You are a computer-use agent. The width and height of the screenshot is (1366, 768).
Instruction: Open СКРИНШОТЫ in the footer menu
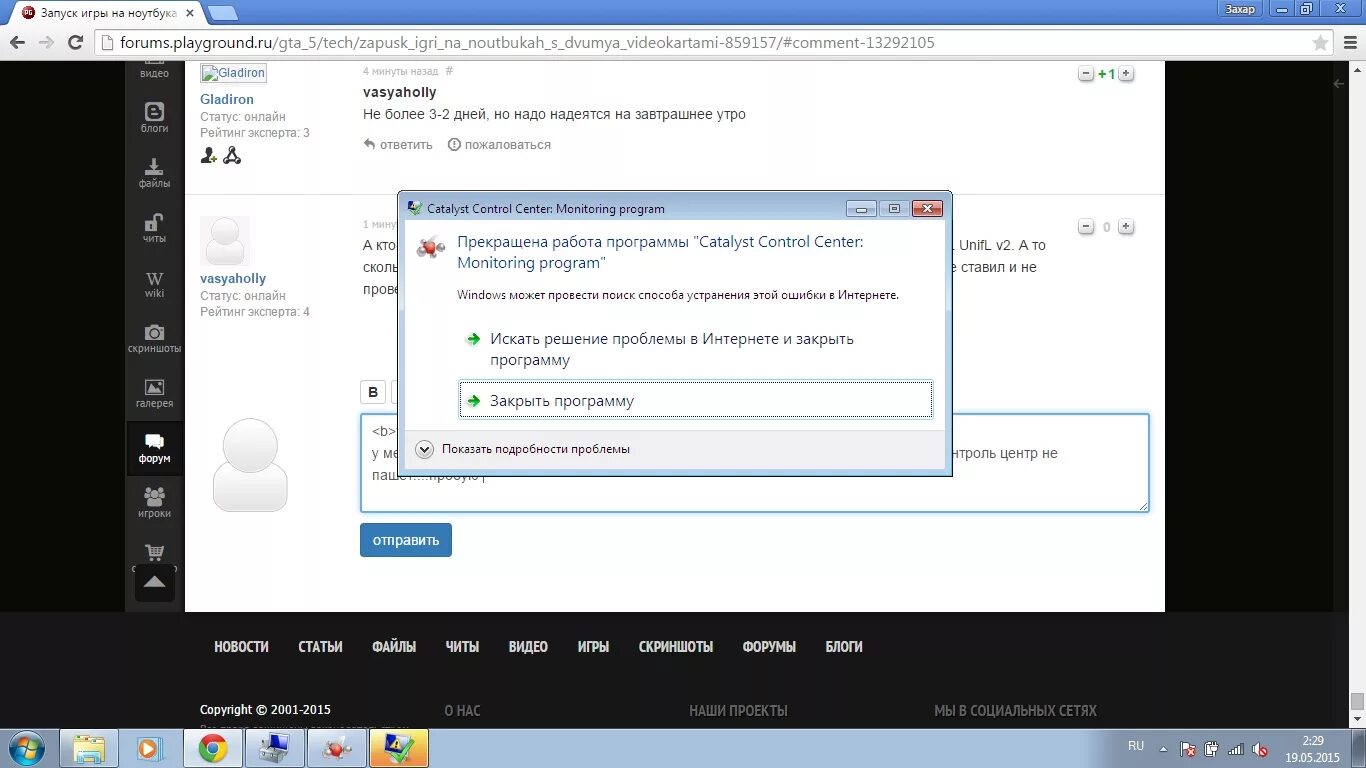pyautogui.click(x=676, y=647)
